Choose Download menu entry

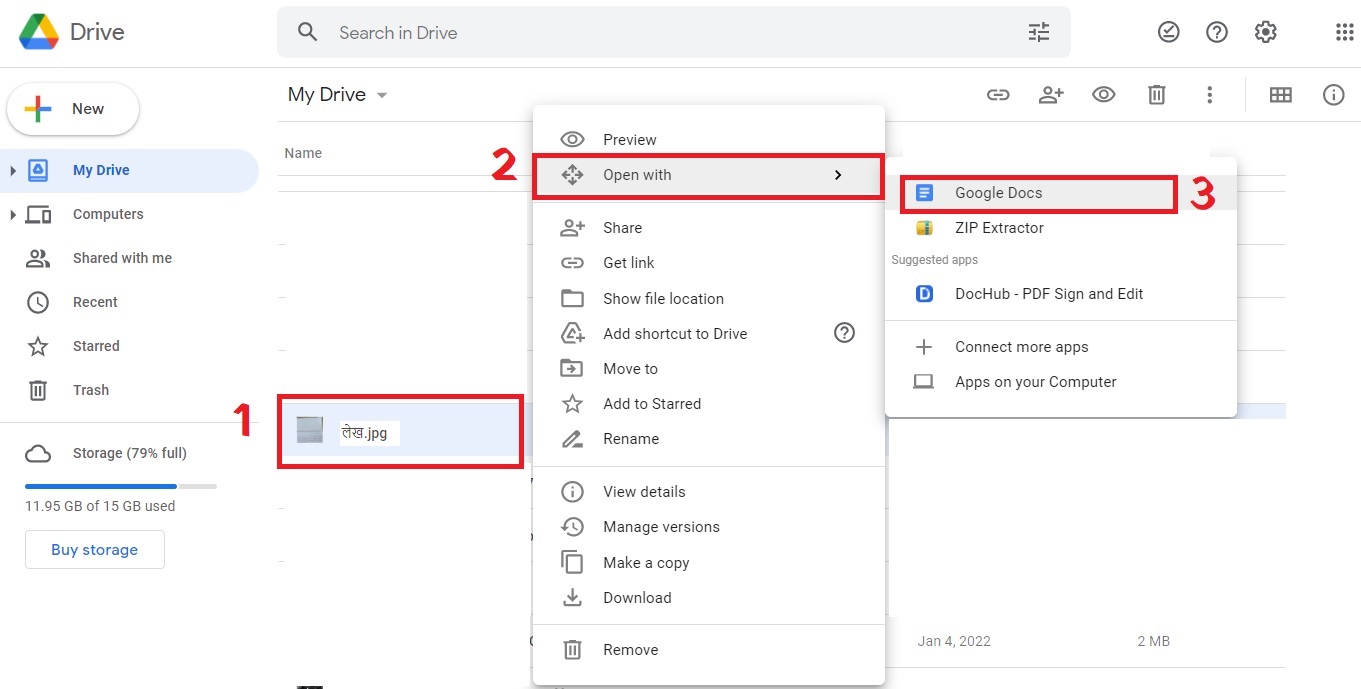point(709,597)
